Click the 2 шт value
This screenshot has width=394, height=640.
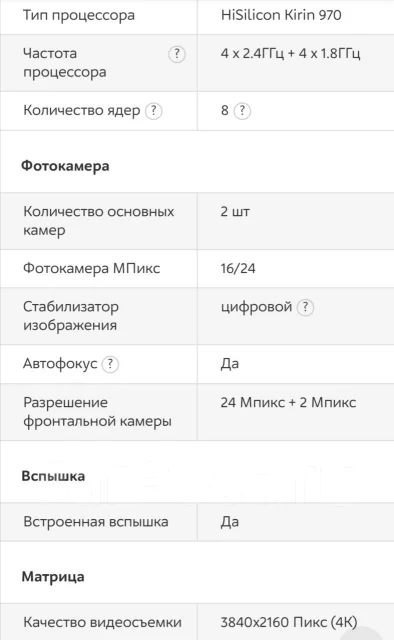[x=235, y=212]
